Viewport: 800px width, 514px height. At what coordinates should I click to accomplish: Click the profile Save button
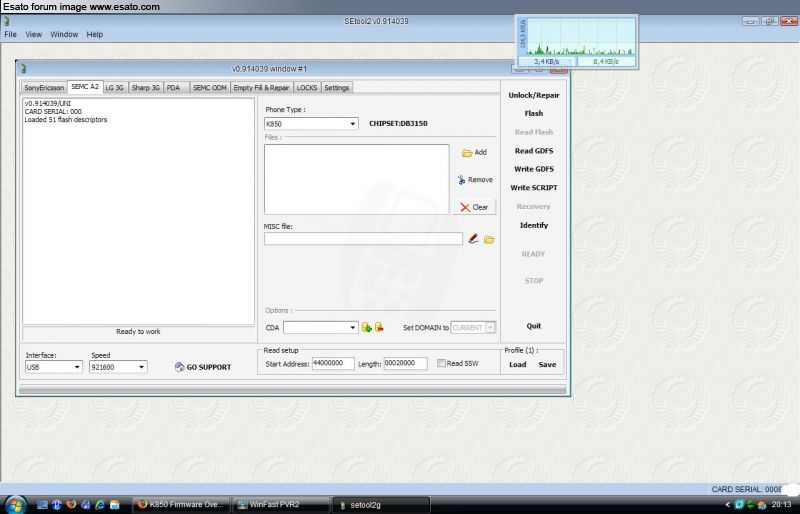click(547, 364)
